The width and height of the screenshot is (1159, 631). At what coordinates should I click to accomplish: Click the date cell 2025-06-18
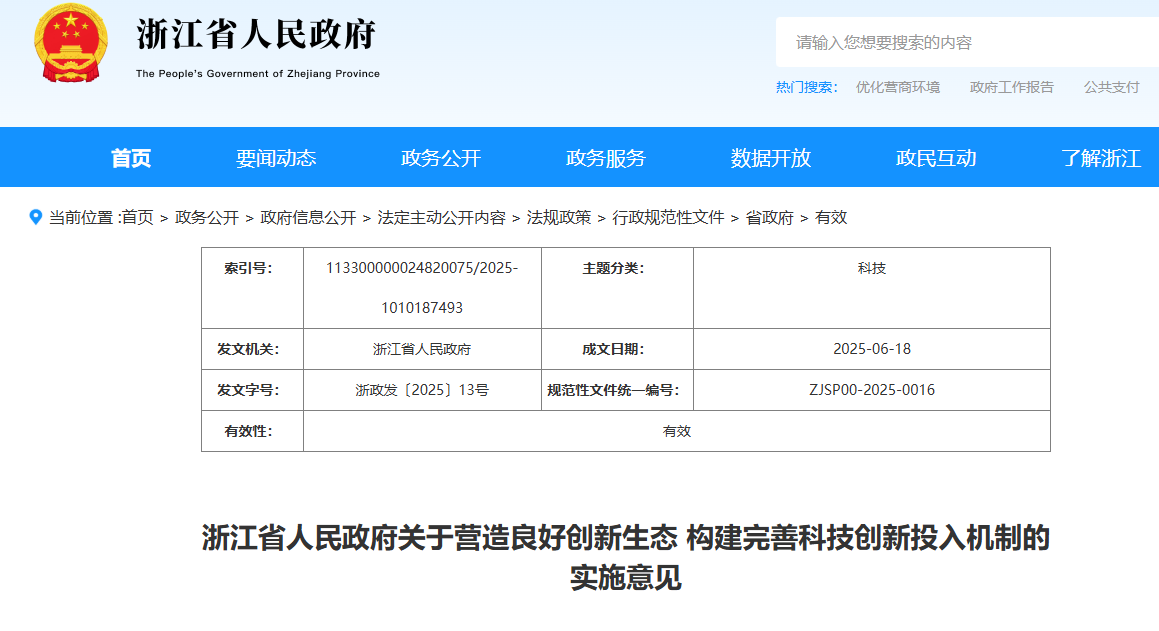[x=871, y=349]
